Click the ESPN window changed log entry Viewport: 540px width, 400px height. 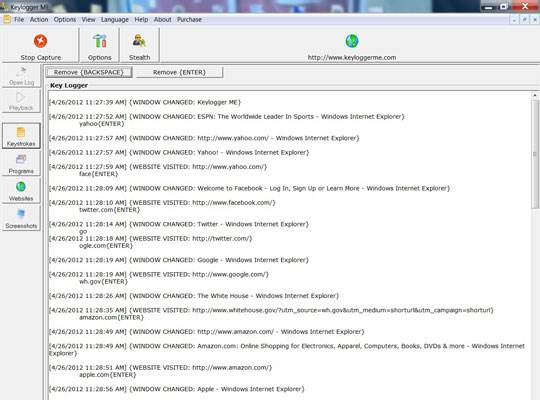[227, 116]
